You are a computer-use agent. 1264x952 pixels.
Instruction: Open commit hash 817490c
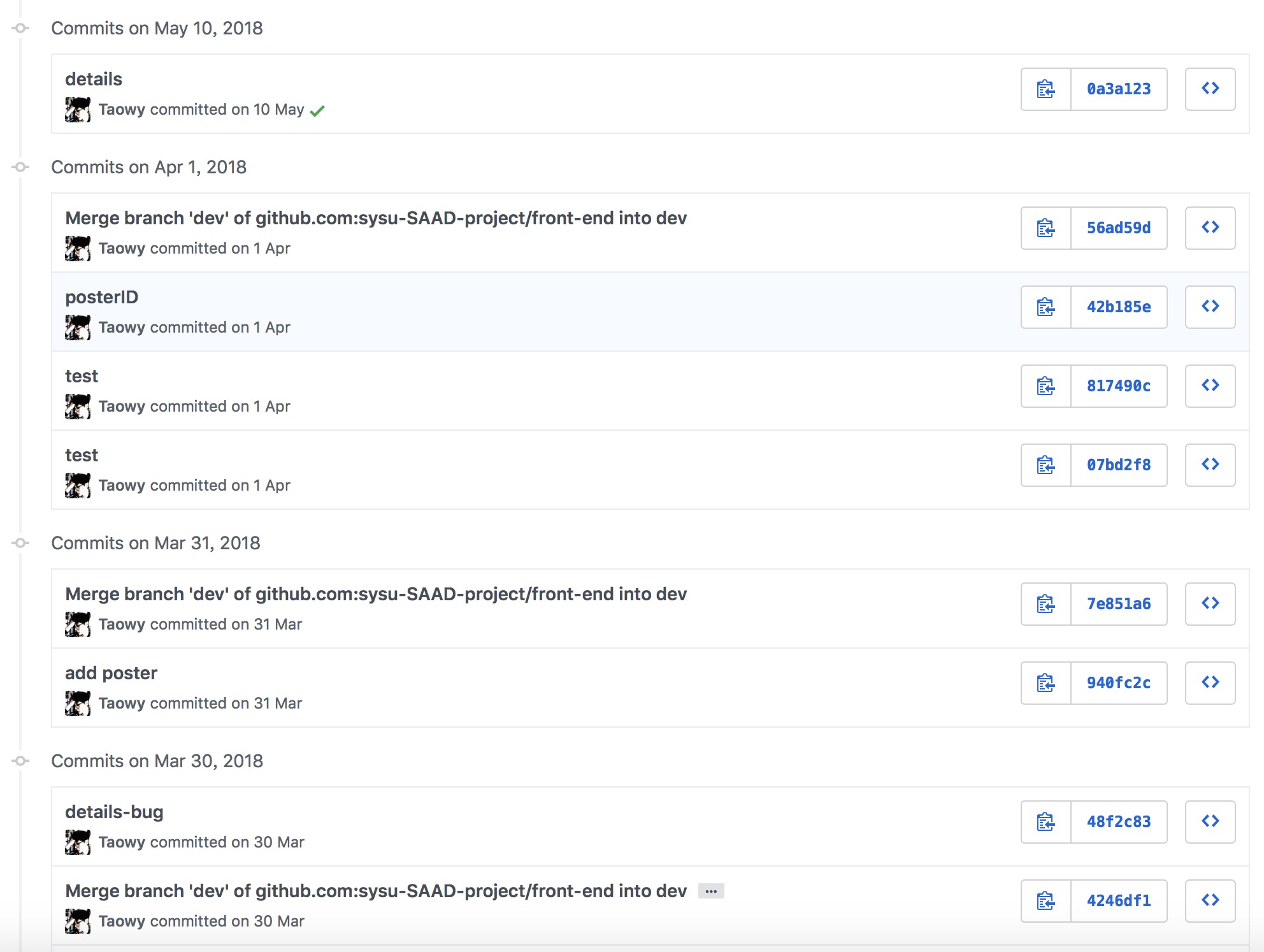tap(1119, 386)
